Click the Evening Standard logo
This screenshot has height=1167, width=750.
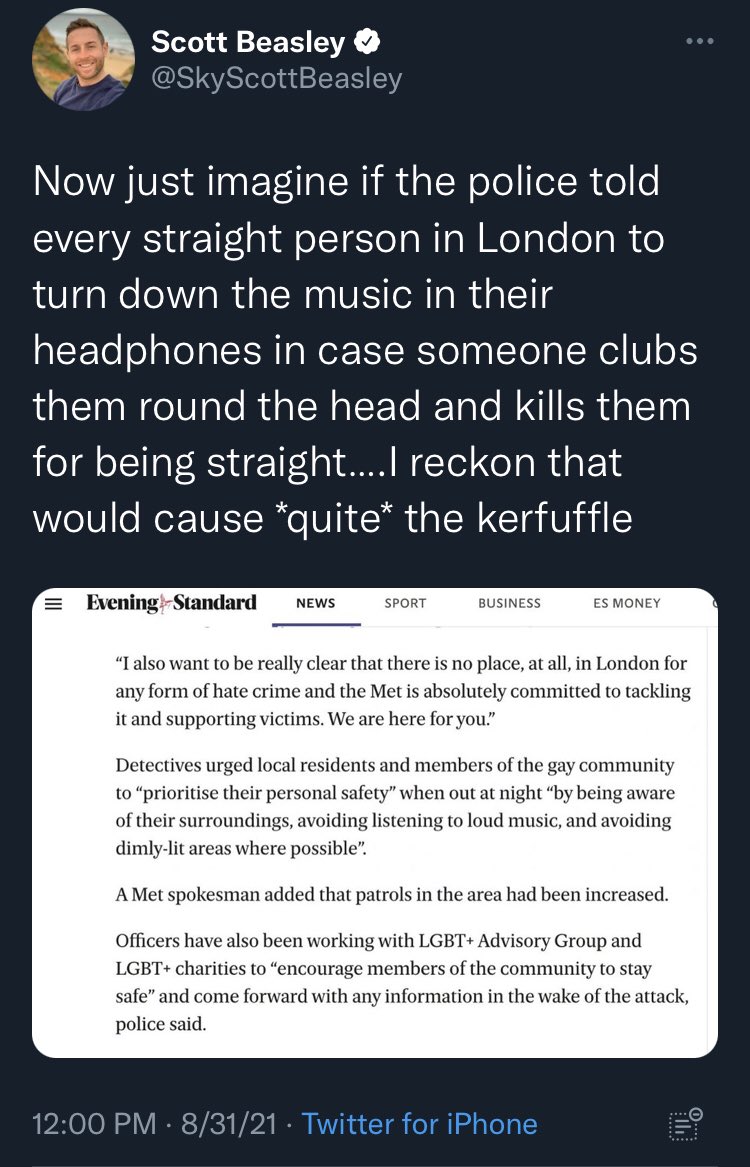[171, 603]
